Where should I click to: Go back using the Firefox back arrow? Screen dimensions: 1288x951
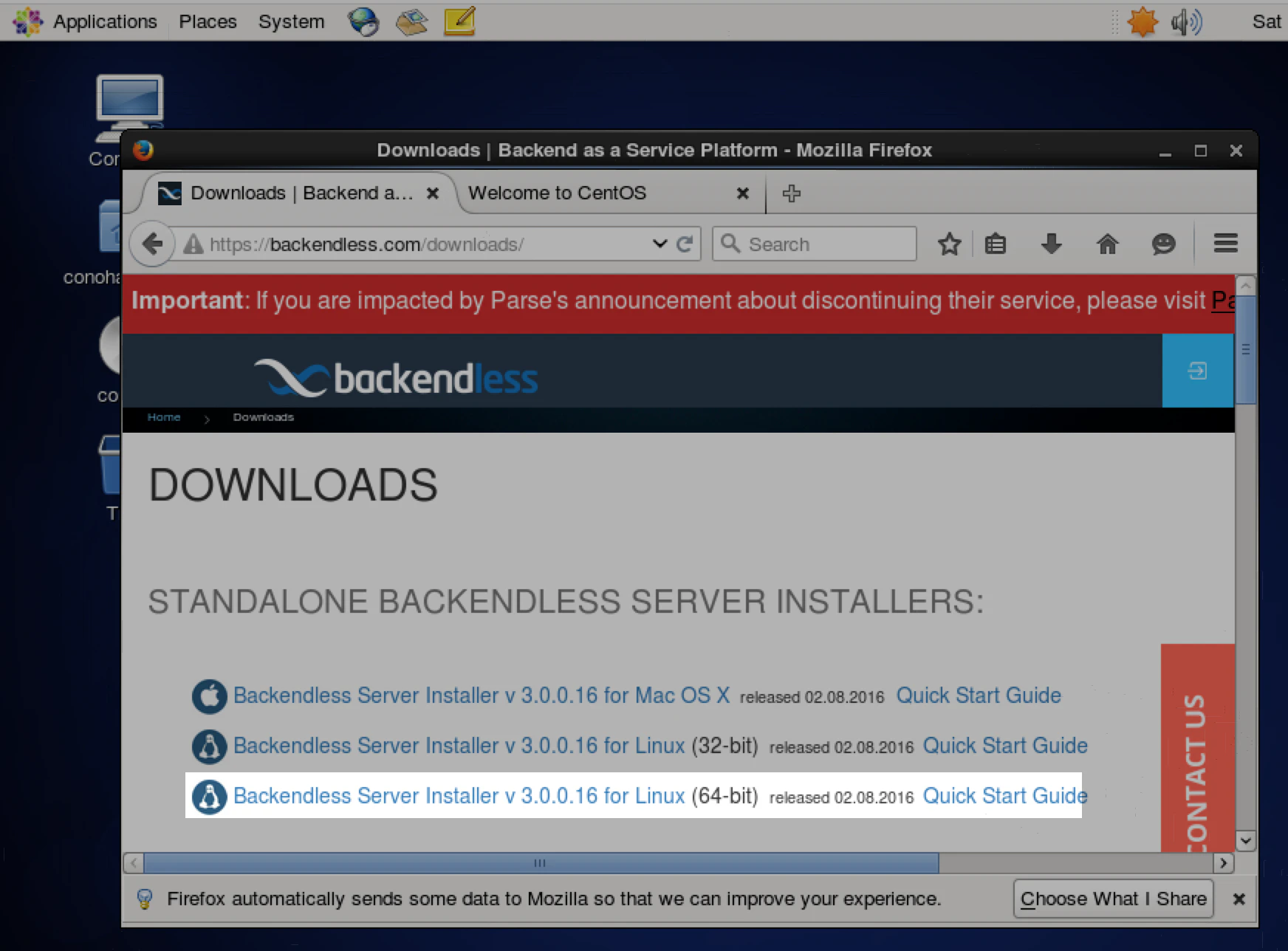pos(153,244)
